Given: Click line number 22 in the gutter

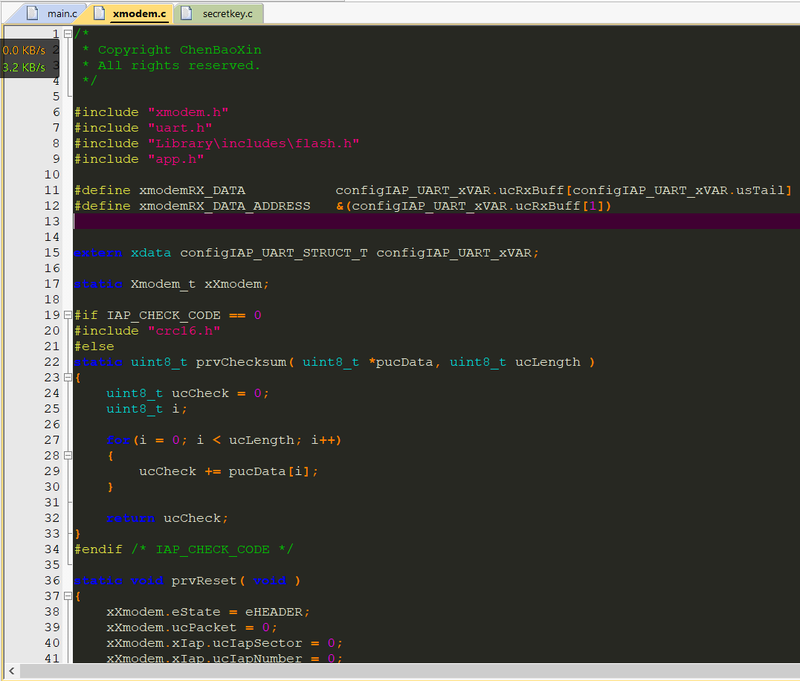Looking at the screenshot, I should 52,362.
